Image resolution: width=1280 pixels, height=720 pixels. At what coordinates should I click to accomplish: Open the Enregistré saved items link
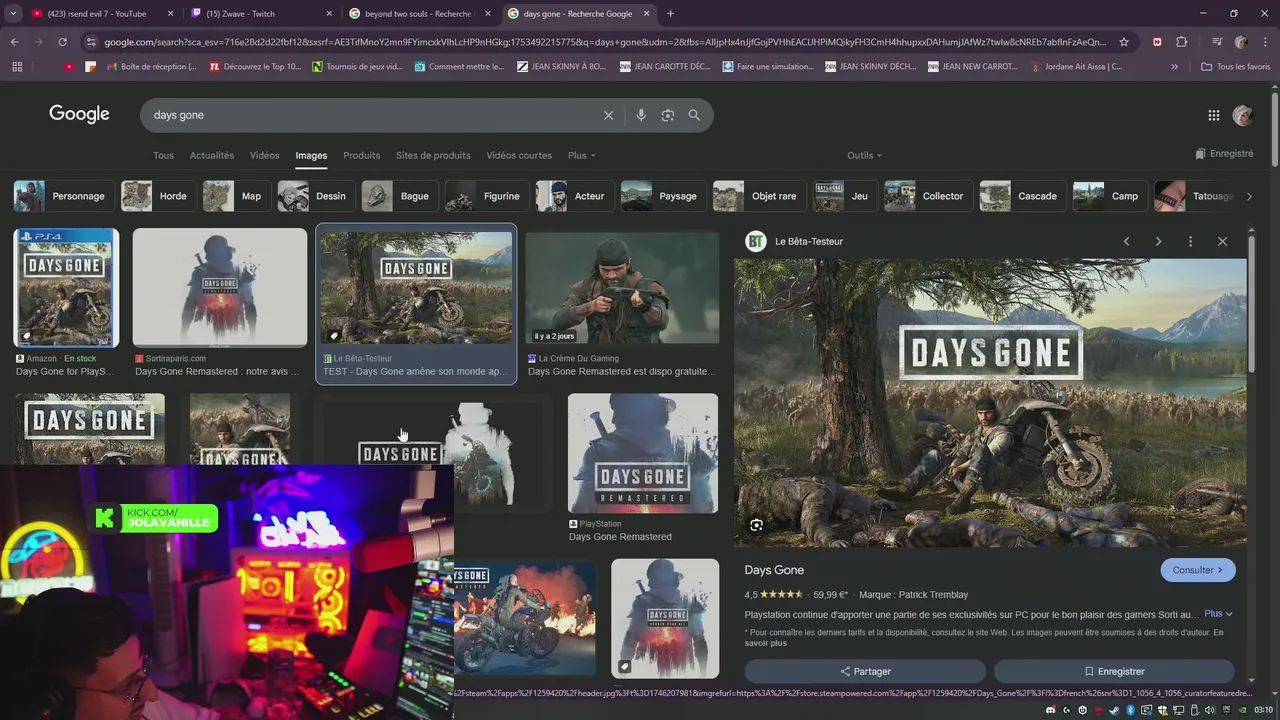click(x=1224, y=154)
